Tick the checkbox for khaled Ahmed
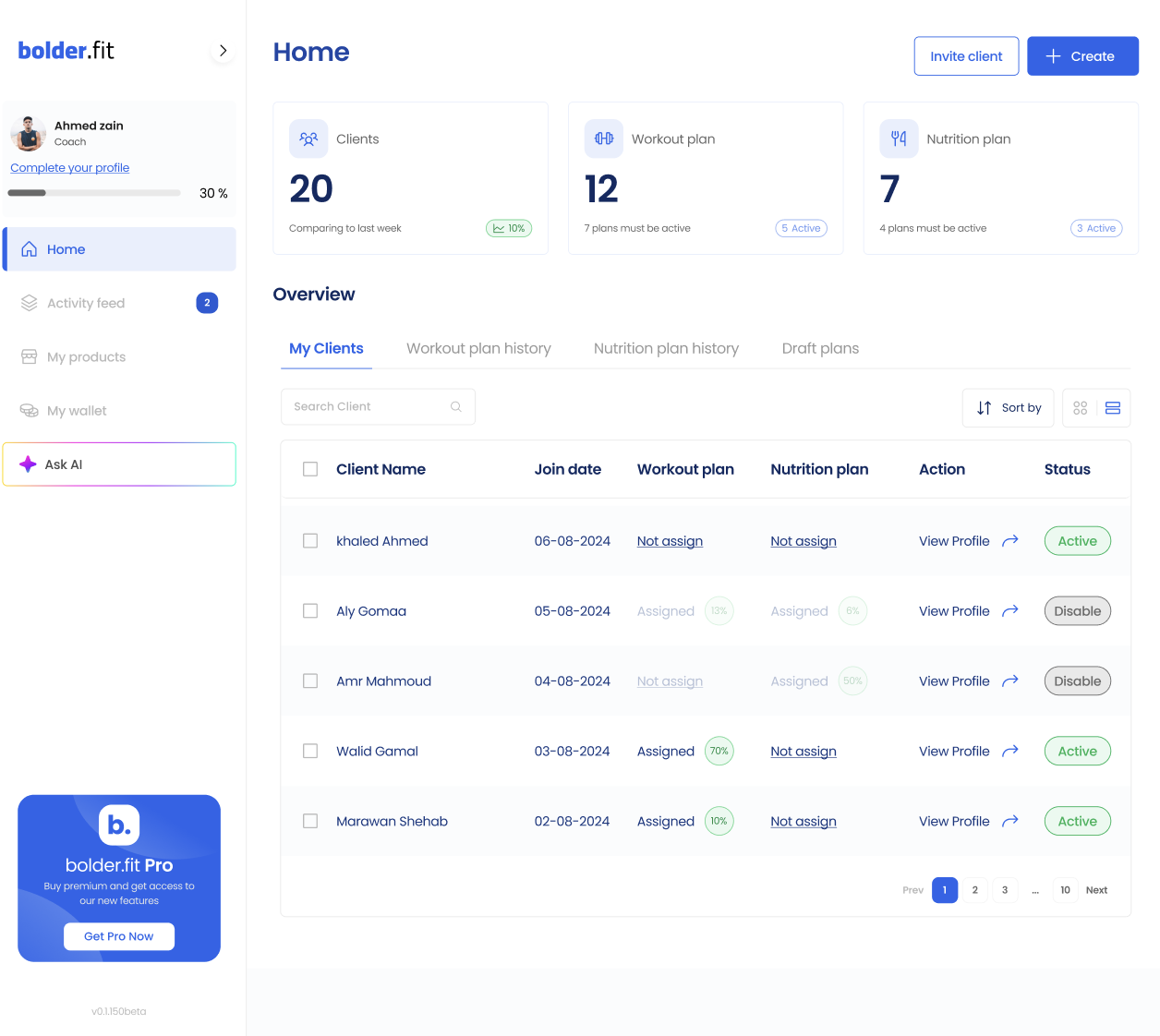Image resolution: width=1160 pixels, height=1036 pixels. 310,541
